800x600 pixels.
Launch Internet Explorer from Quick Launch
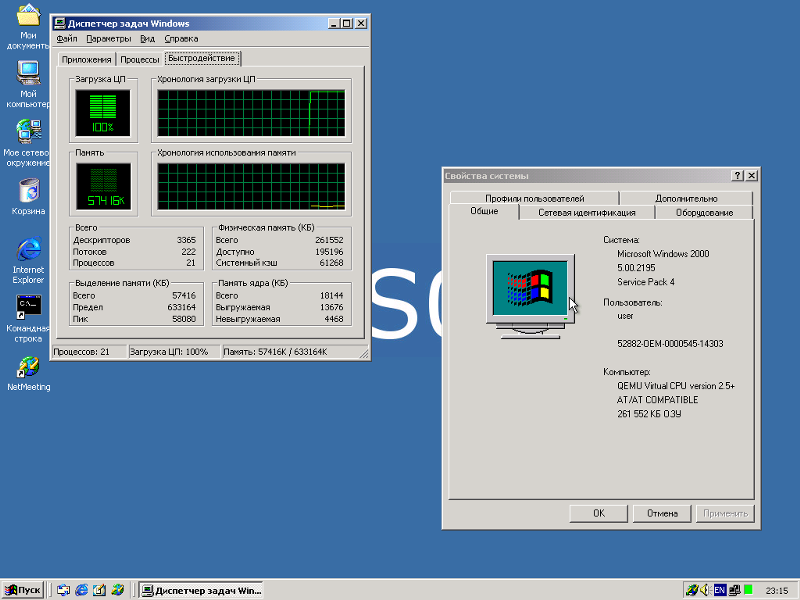coord(82,590)
